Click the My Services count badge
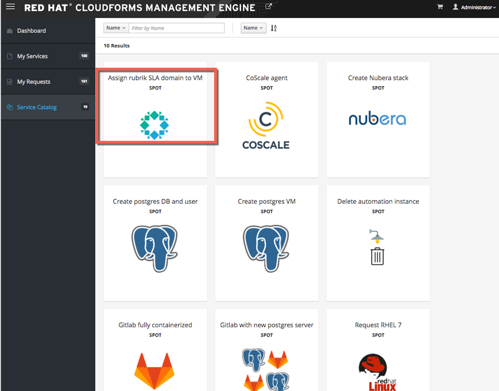499x391 pixels. [84, 56]
